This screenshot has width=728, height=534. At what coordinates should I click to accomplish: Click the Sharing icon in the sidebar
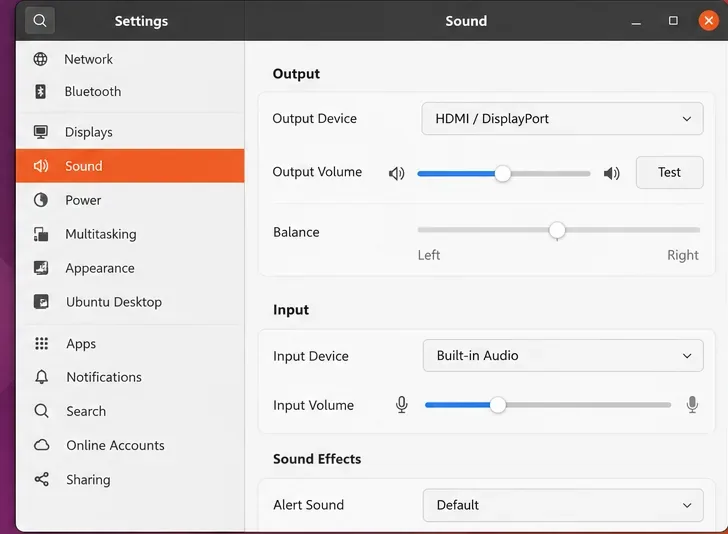pos(41,479)
